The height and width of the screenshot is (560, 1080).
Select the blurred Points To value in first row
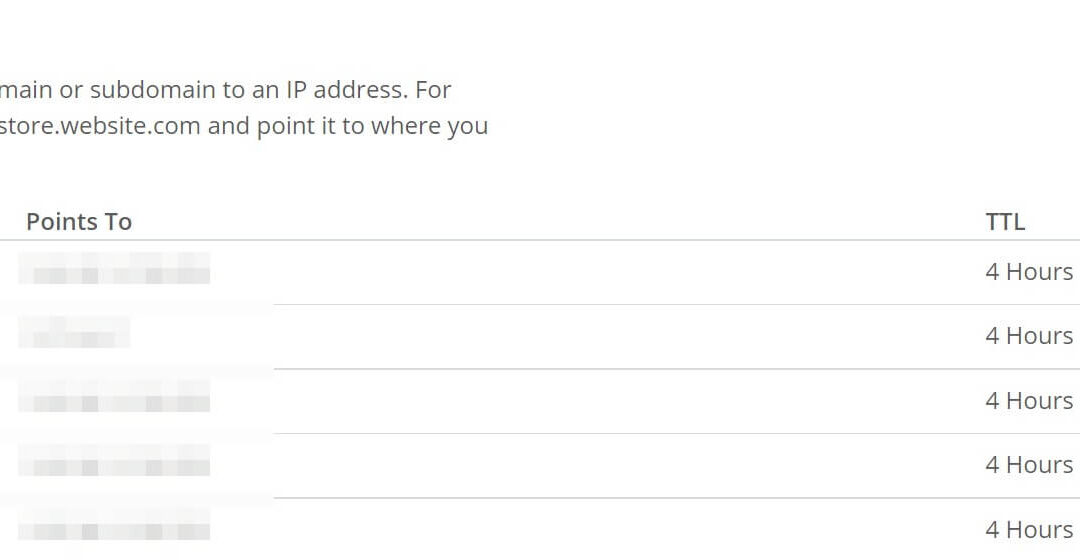pos(114,269)
